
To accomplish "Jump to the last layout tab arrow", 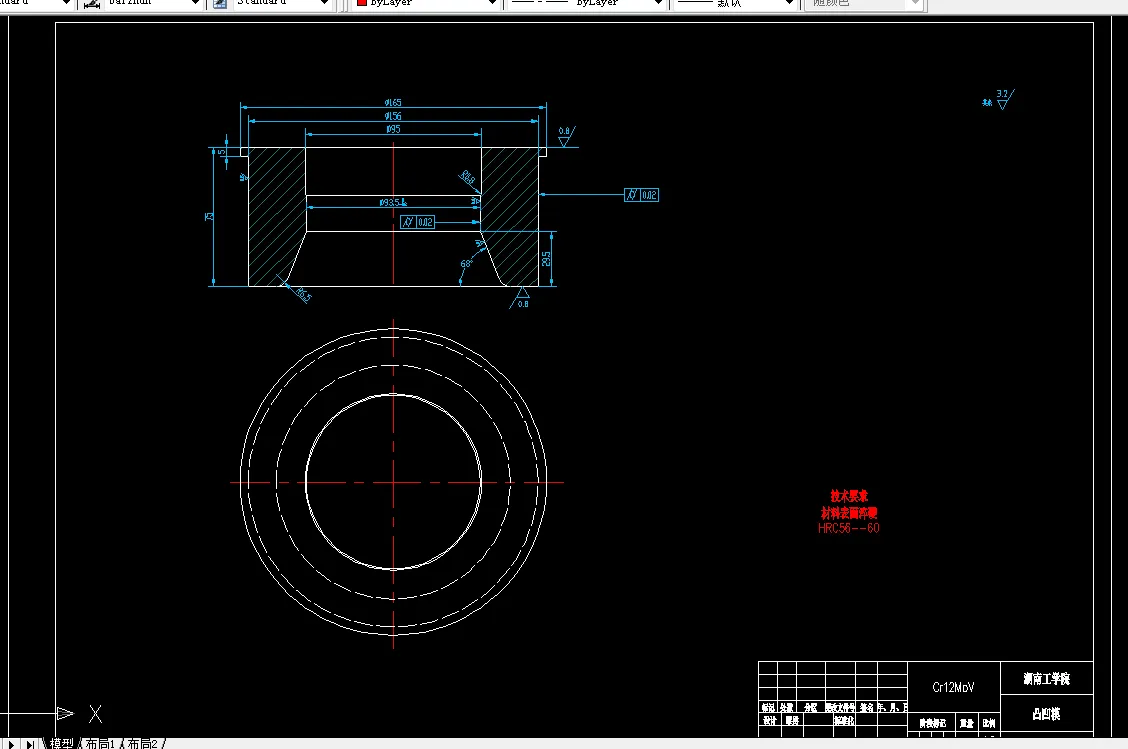I will (x=29, y=744).
